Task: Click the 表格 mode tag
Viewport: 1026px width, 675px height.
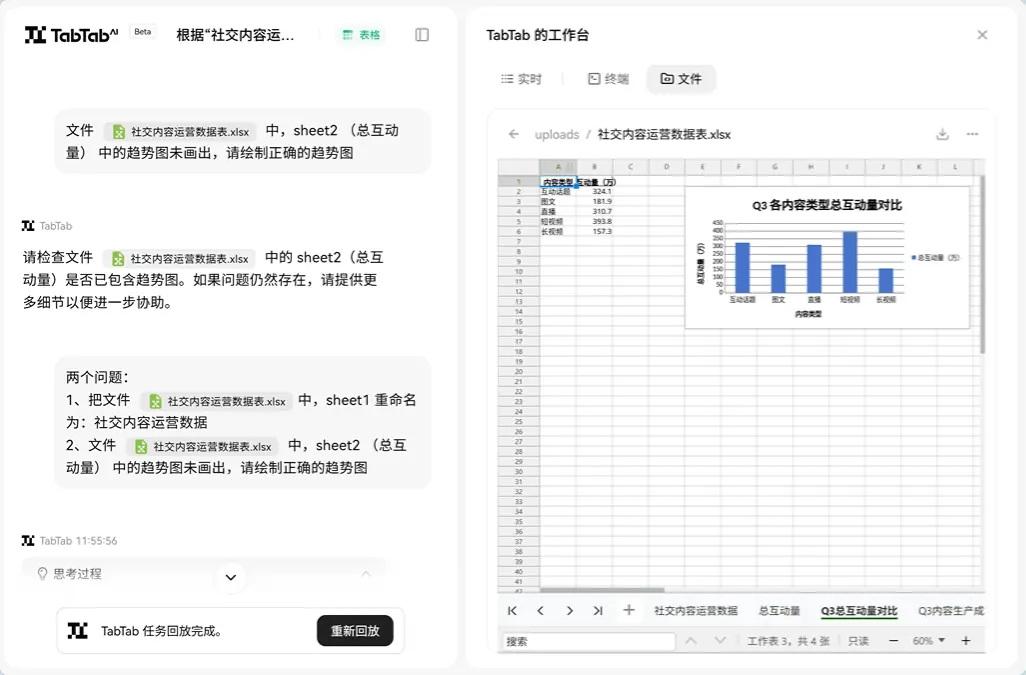Action: [362, 35]
